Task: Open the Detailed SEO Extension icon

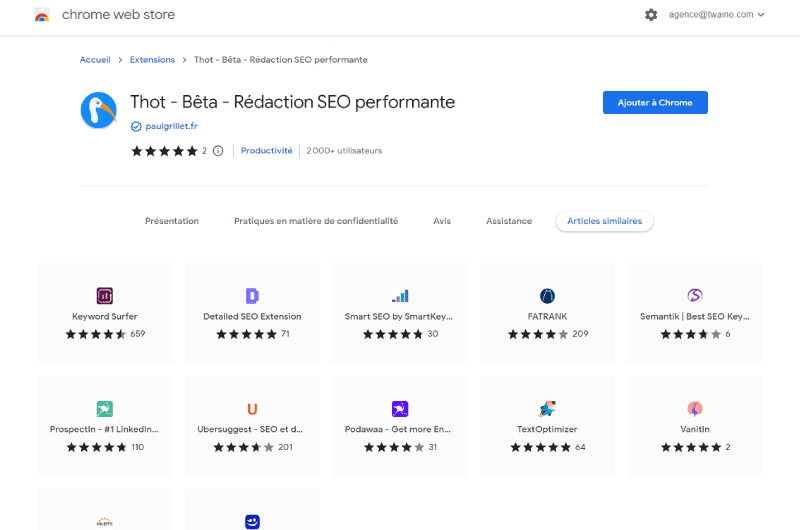Action: 252,296
